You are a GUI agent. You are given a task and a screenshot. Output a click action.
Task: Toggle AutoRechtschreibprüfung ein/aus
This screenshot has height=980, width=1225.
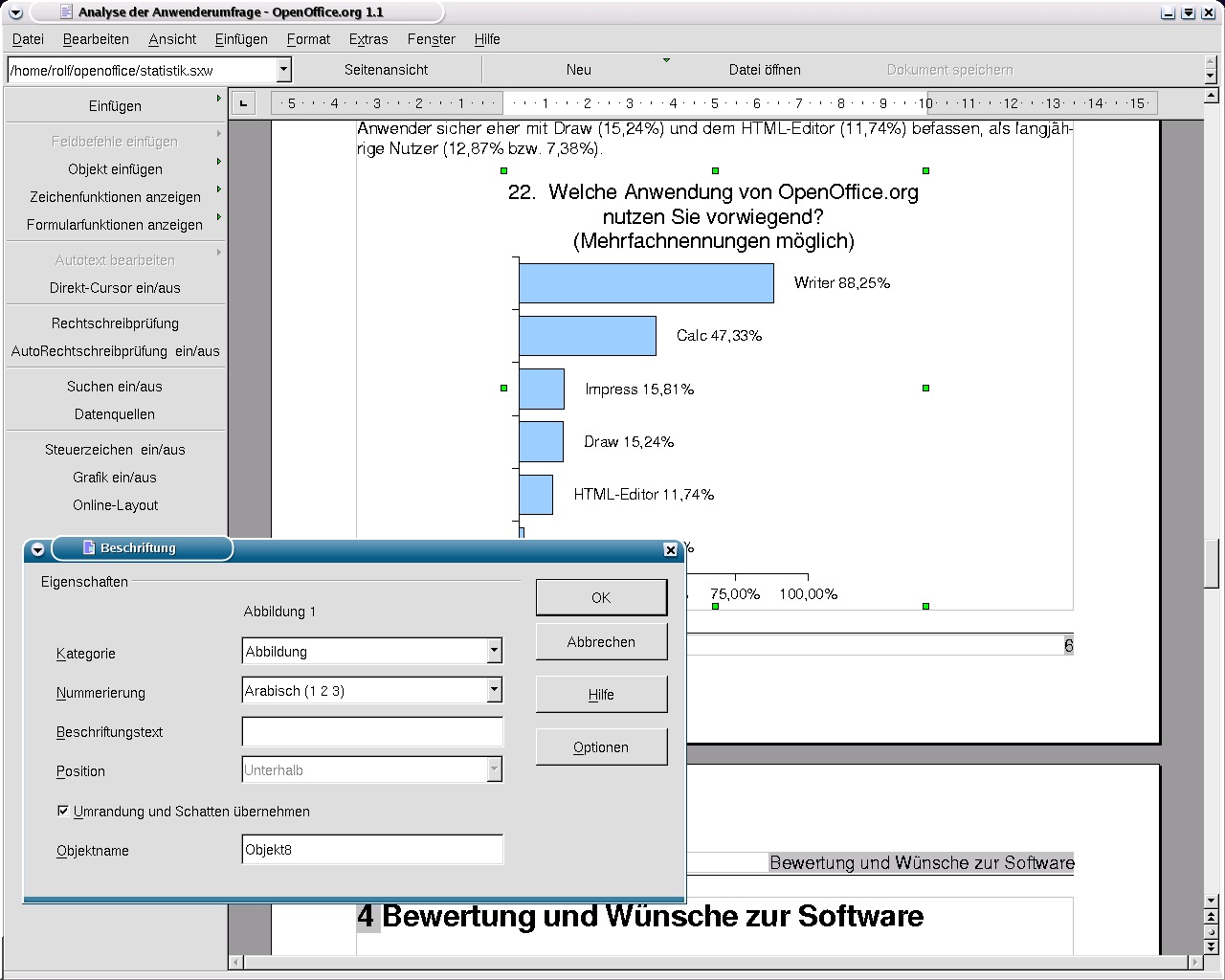[x=115, y=351]
